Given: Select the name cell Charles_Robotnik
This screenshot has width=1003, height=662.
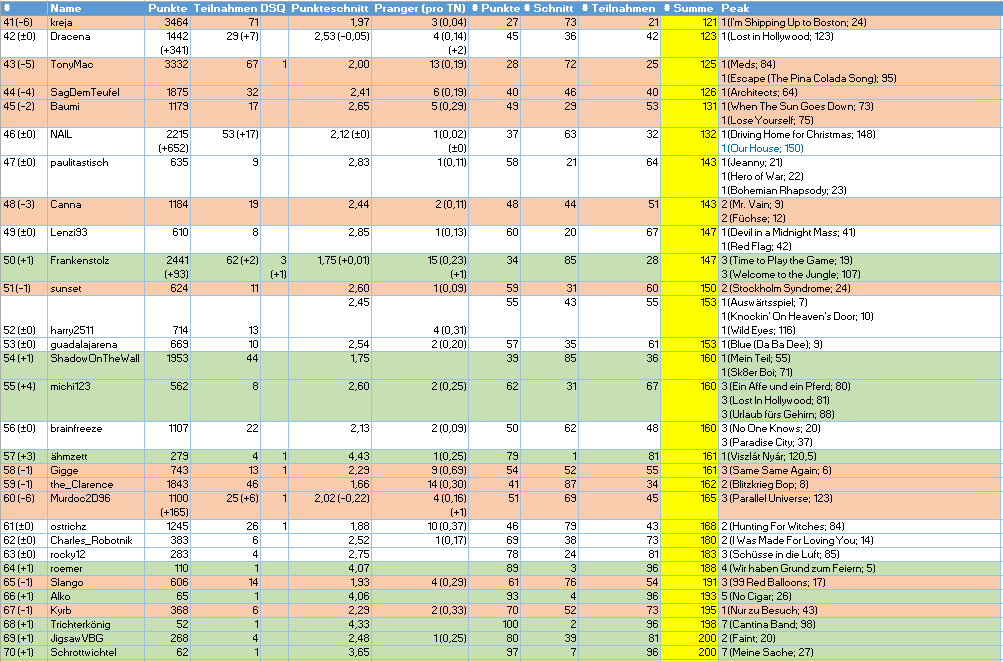Looking at the screenshot, I should 96,541.
